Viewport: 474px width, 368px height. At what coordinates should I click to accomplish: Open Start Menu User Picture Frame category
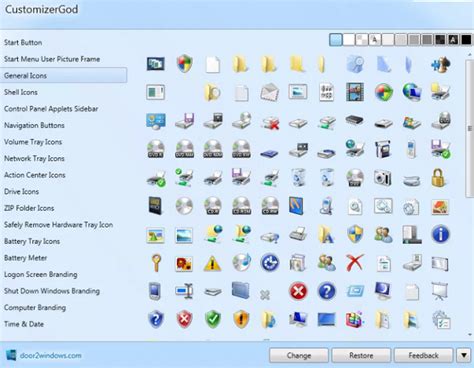tap(52, 59)
